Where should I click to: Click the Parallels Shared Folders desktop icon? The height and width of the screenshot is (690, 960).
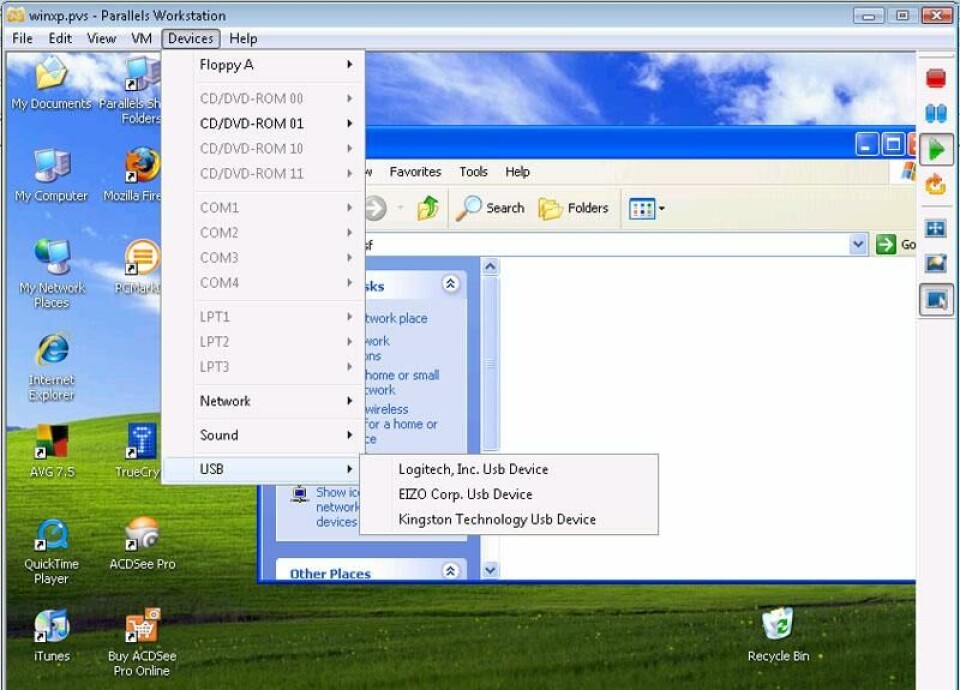pyautogui.click(x=132, y=89)
